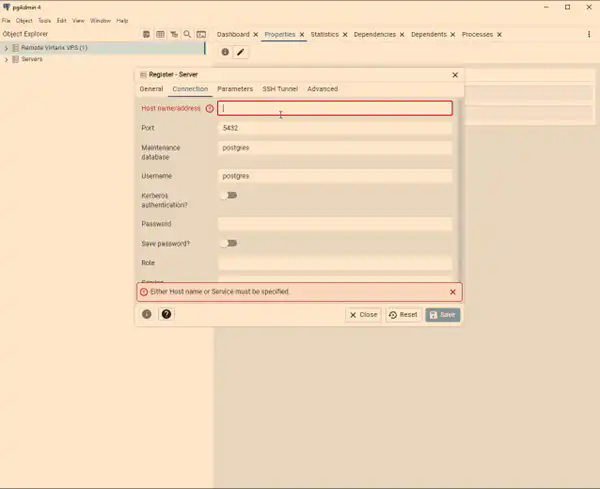This screenshot has height=489, width=600.
Task: Expand the Servers tree node
Action: (6, 60)
